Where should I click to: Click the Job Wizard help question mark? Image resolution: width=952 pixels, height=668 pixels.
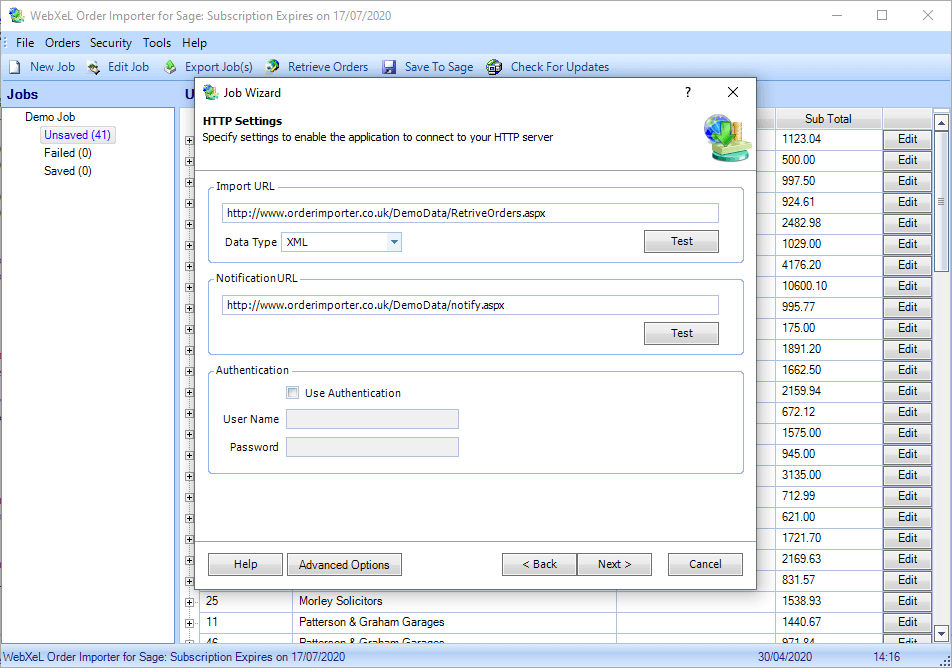coord(688,92)
